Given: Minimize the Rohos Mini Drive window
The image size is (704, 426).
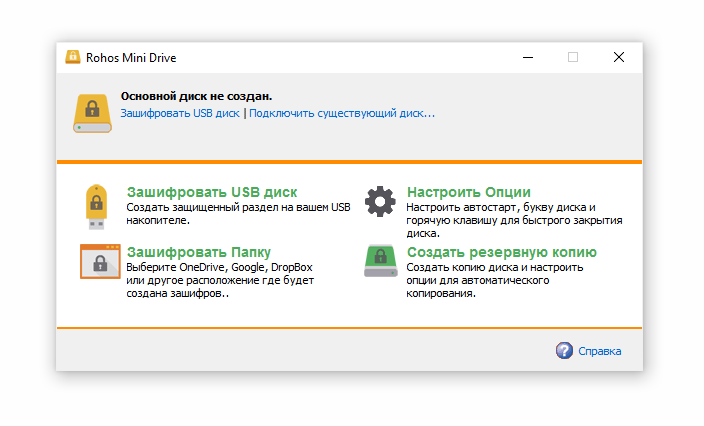Looking at the screenshot, I should tap(528, 57).
